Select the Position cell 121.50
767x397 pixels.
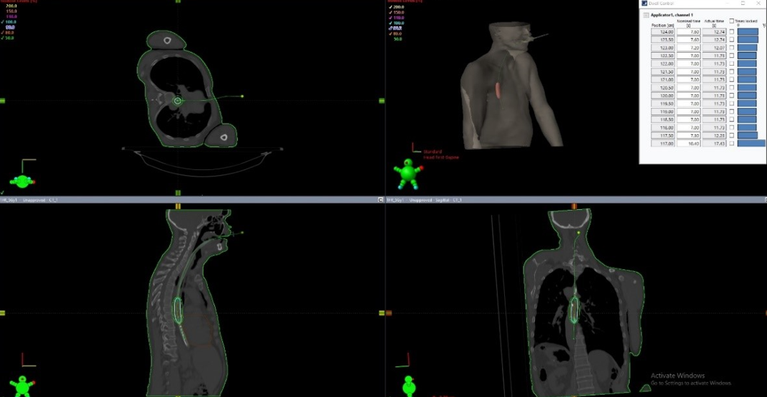click(663, 71)
